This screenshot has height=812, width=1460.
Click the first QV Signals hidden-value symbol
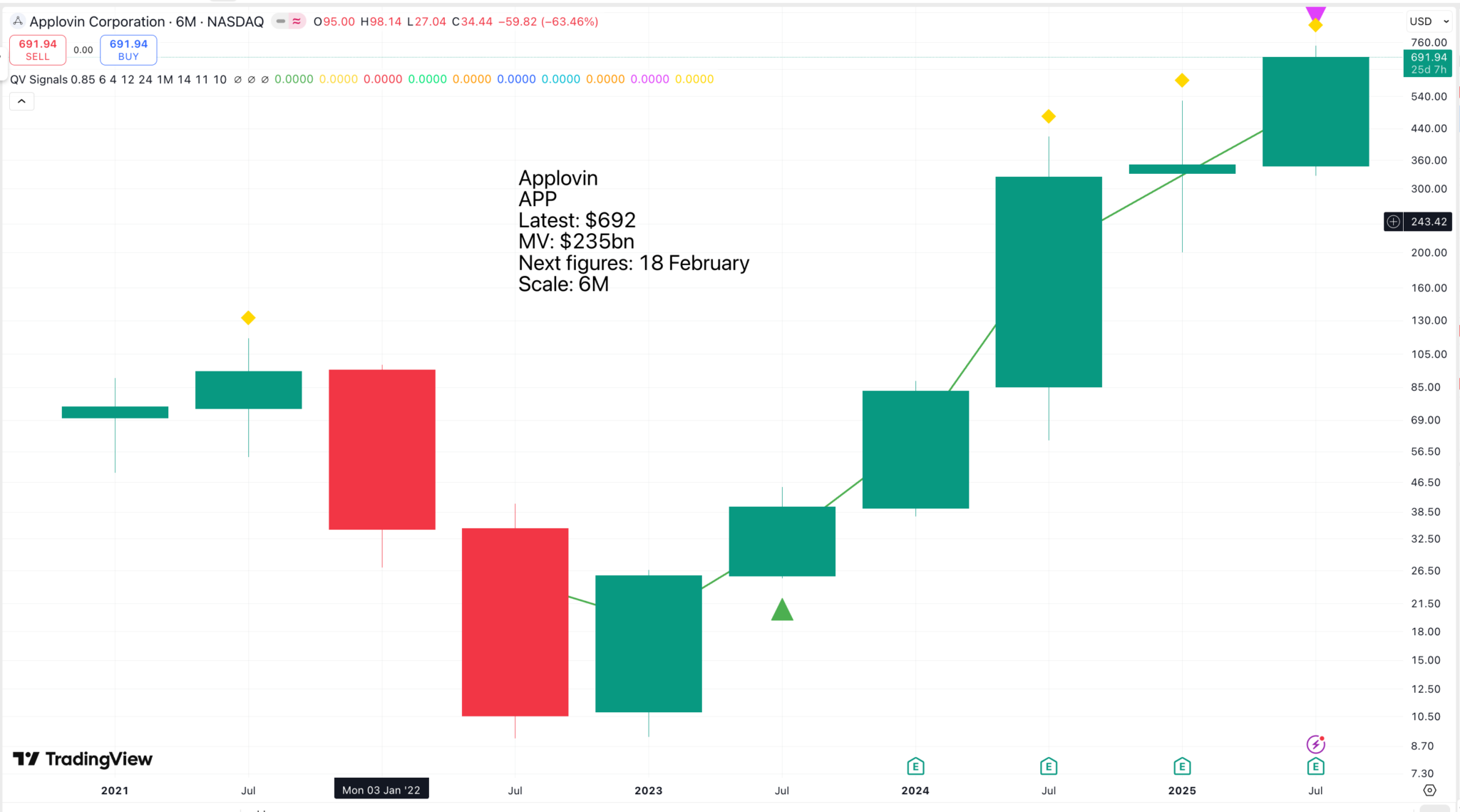click(238, 80)
